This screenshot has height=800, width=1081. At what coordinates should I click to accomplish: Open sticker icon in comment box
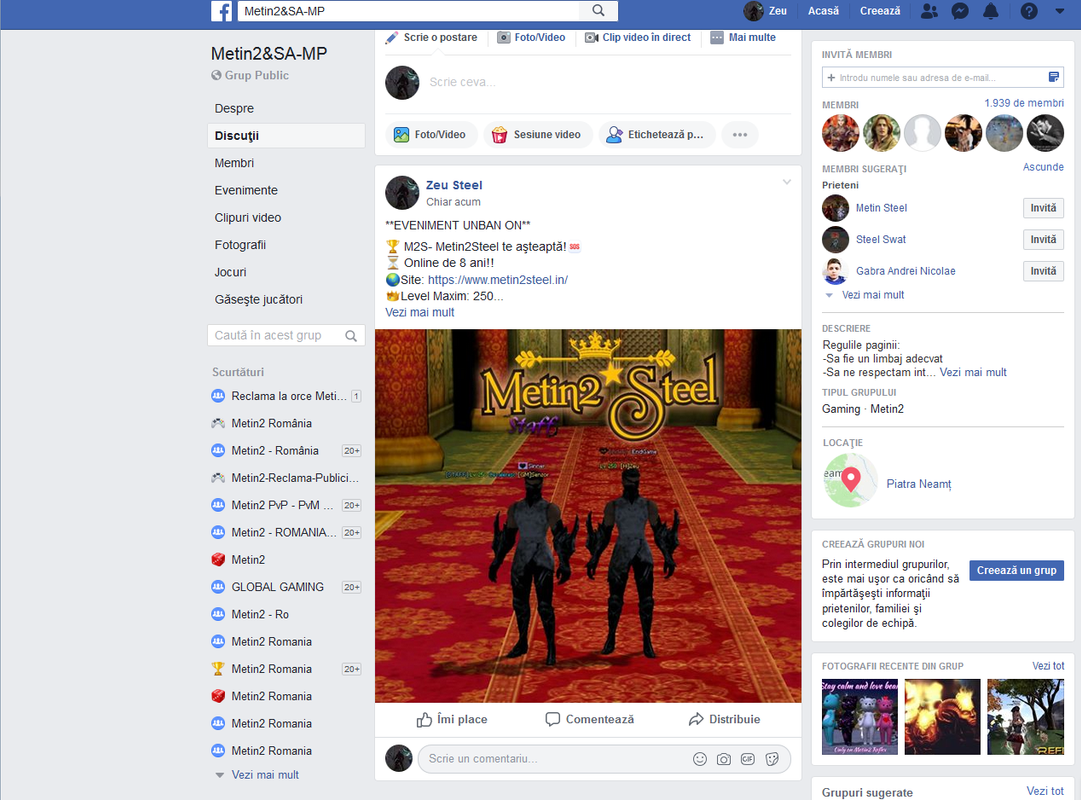pos(772,759)
